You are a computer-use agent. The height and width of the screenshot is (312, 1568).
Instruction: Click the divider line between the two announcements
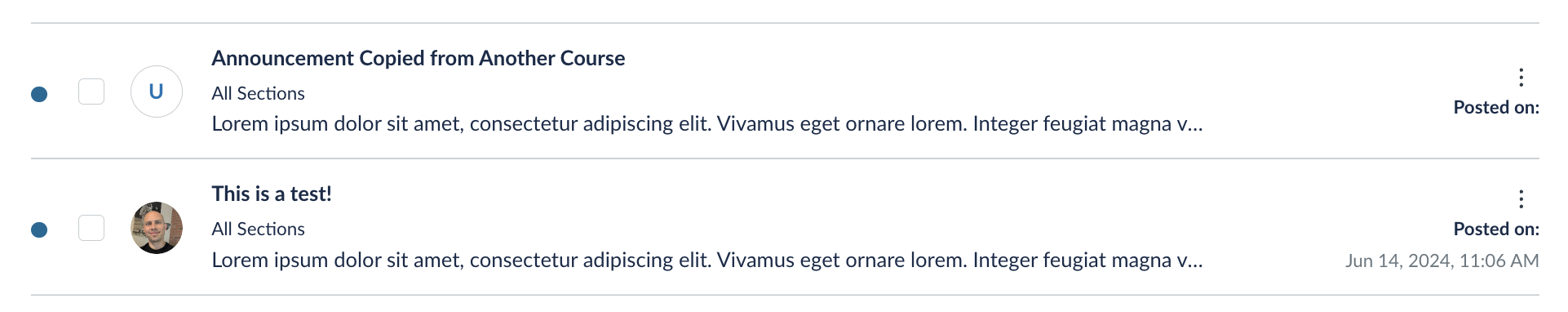[785, 158]
